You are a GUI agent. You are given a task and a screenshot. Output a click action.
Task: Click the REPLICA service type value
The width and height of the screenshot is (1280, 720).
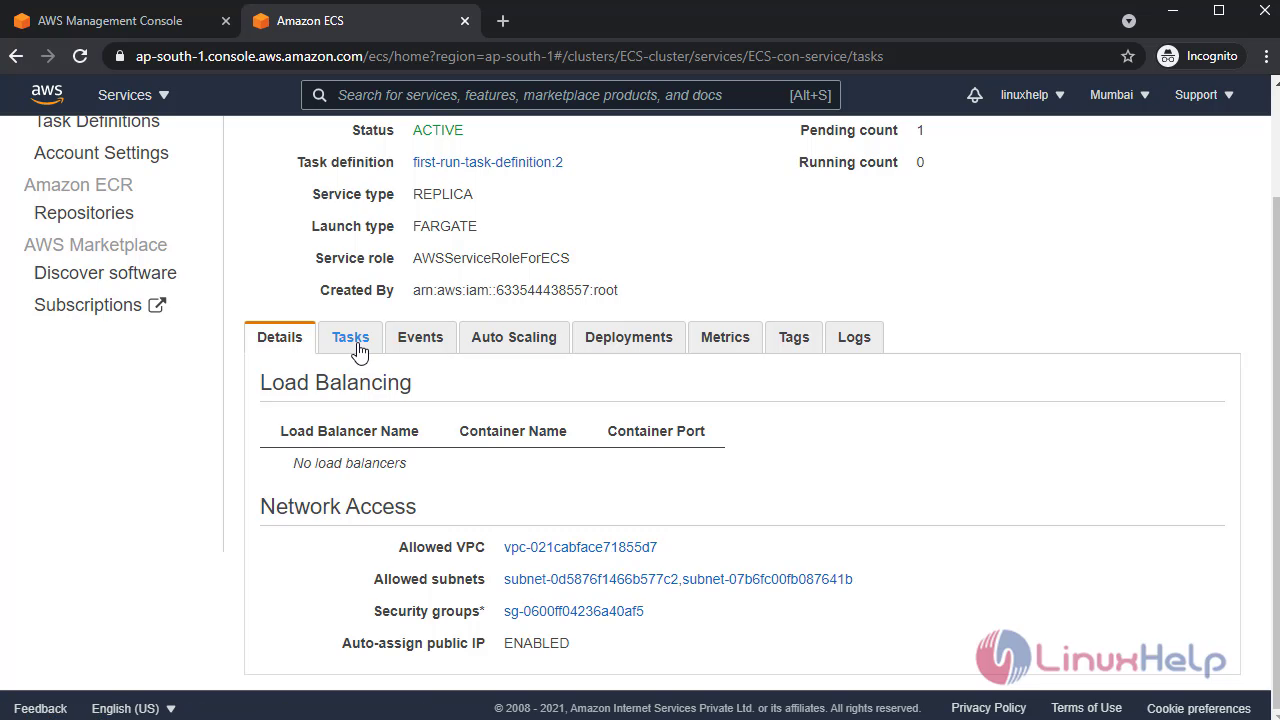point(443,194)
